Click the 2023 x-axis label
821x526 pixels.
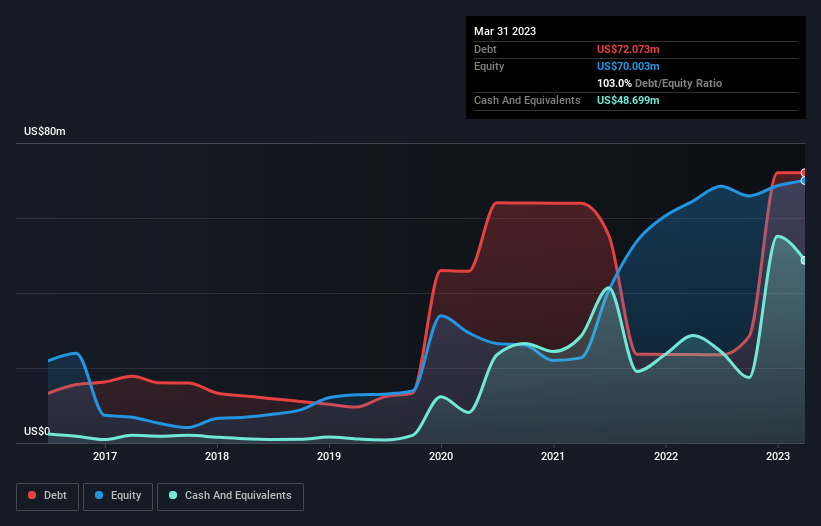[x=778, y=456]
